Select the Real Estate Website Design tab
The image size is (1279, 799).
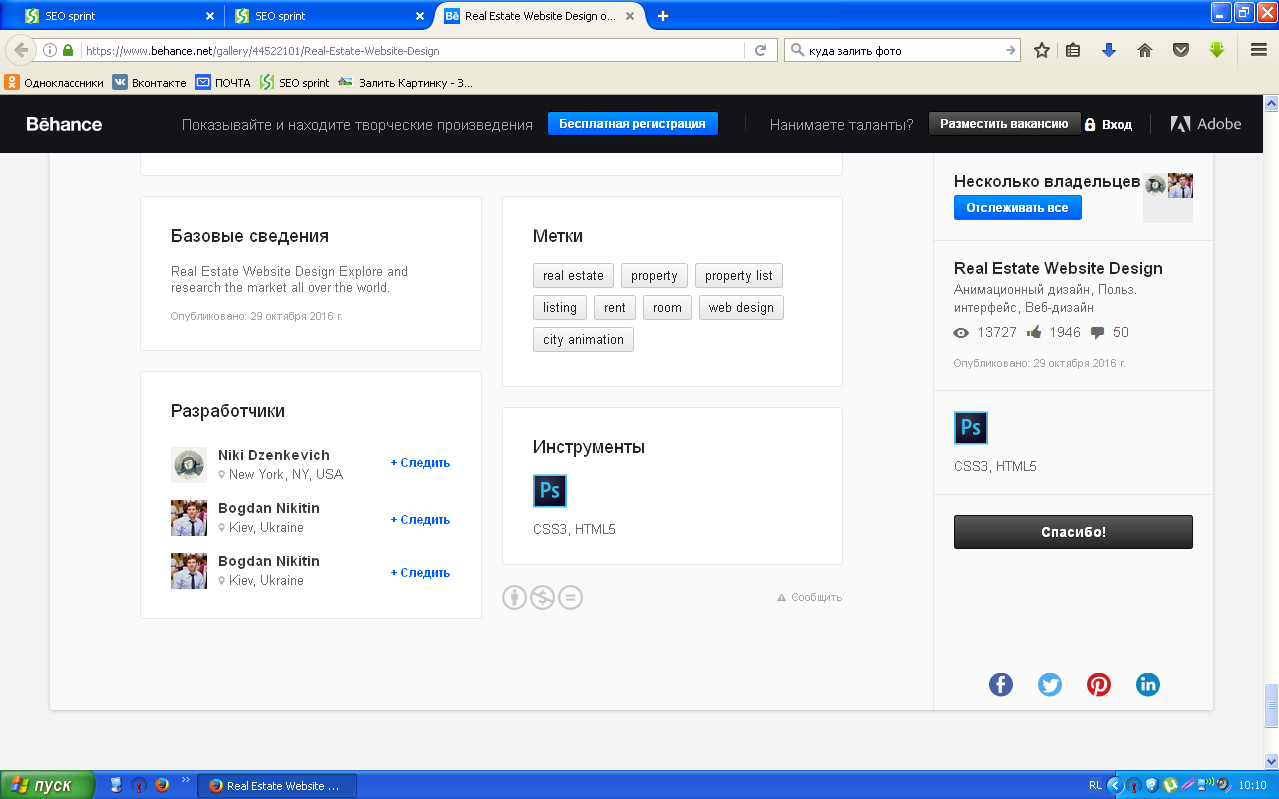541,16
